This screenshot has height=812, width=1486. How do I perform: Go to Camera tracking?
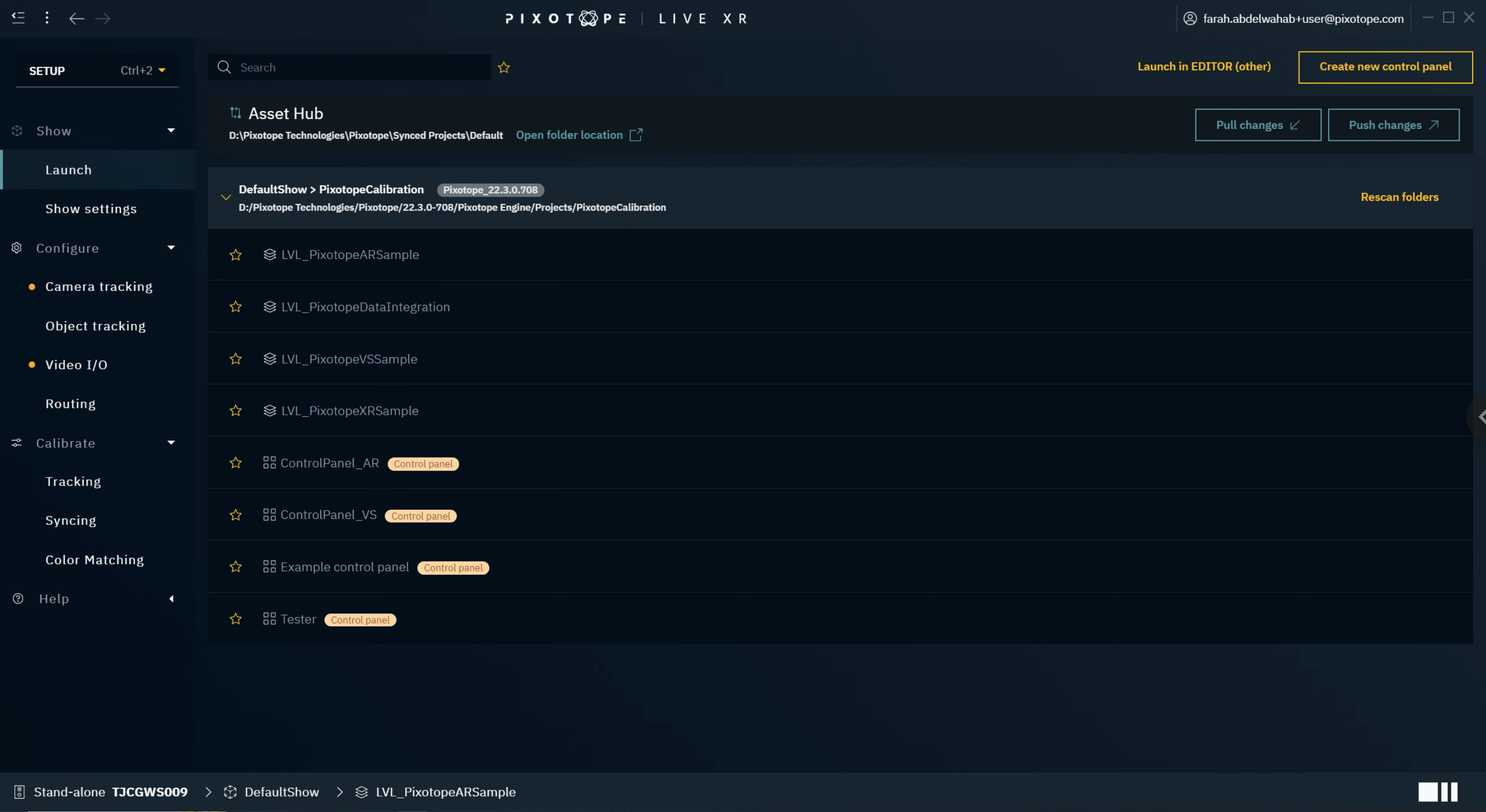tap(99, 287)
